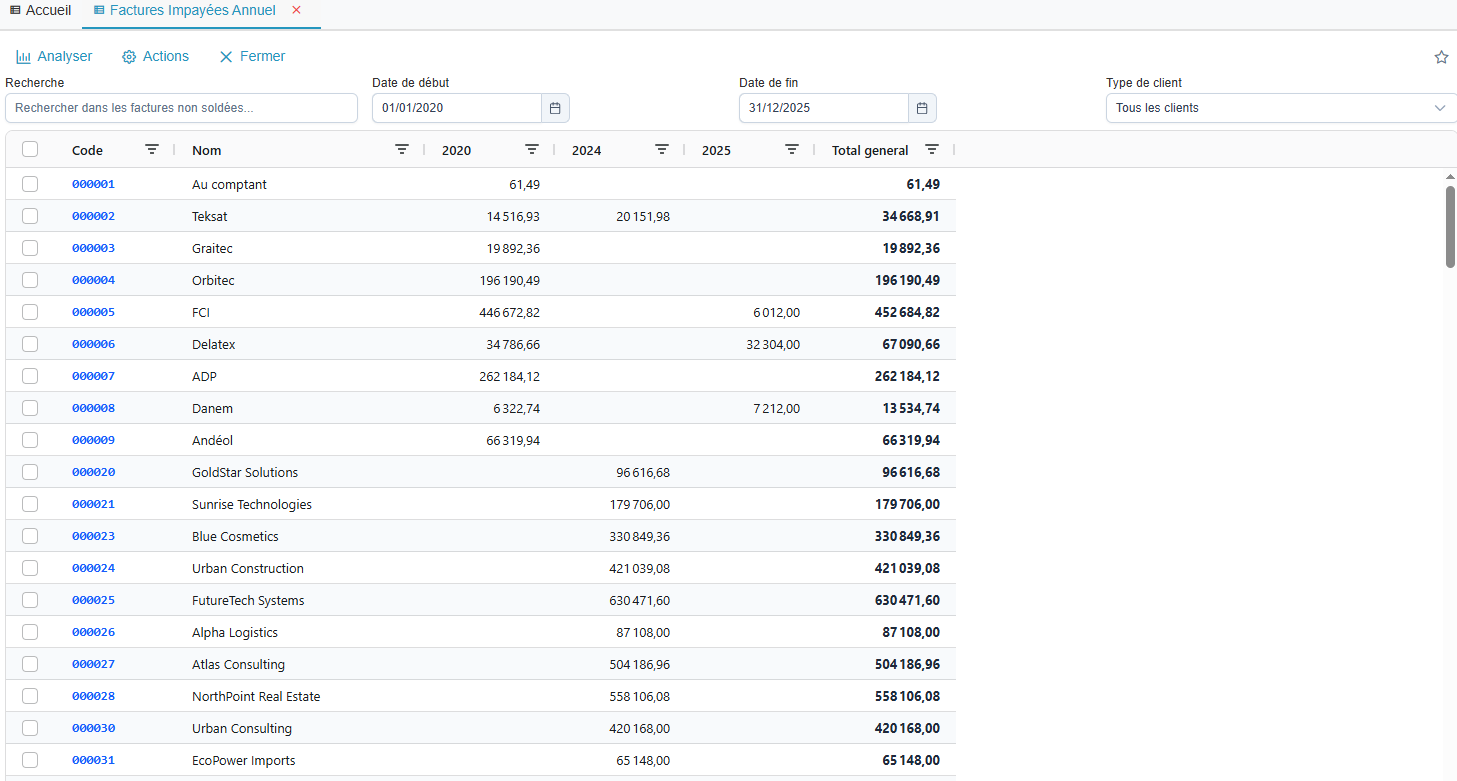The image size is (1457, 781).
Task: Click the filter icon in Code column
Action: click(x=152, y=150)
